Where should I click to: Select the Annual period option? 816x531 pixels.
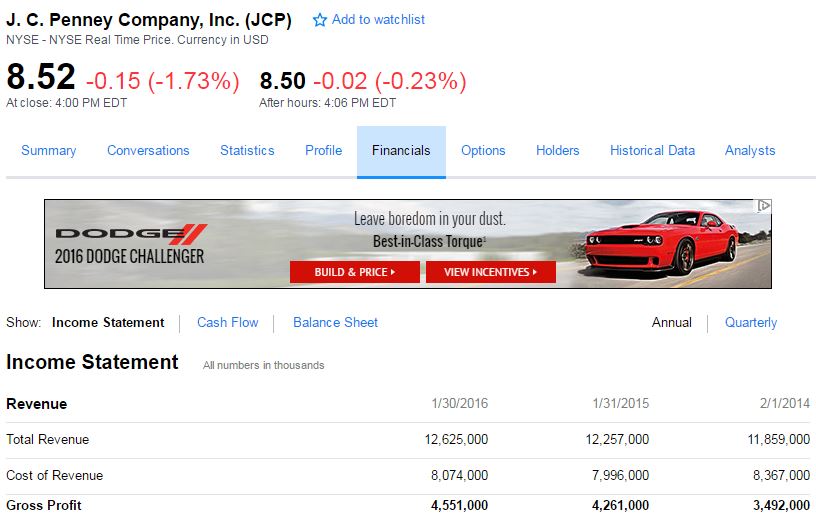(x=672, y=322)
